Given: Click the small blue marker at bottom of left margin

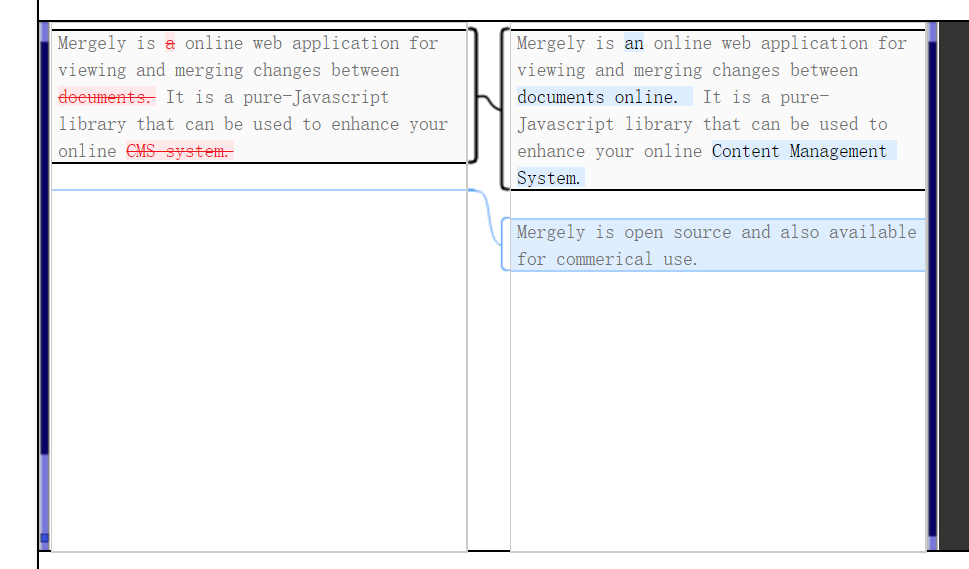Looking at the screenshot, I should click(x=44, y=538).
